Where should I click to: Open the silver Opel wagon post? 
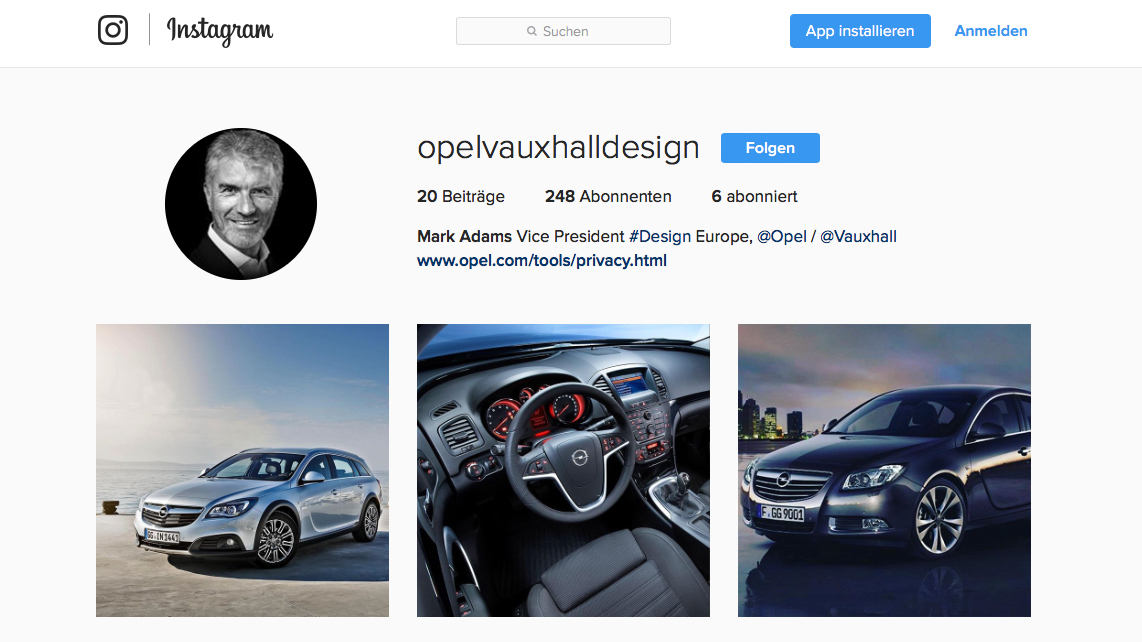pos(243,471)
